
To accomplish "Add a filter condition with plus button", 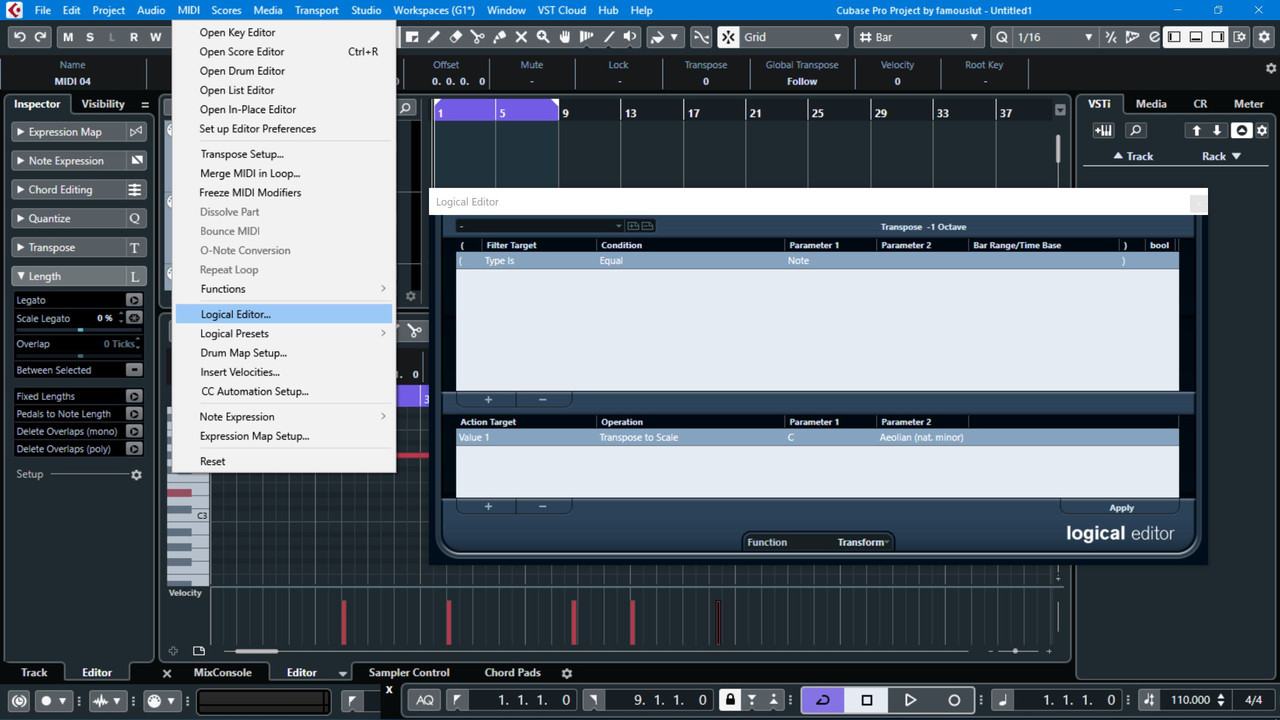I will [x=488, y=400].
